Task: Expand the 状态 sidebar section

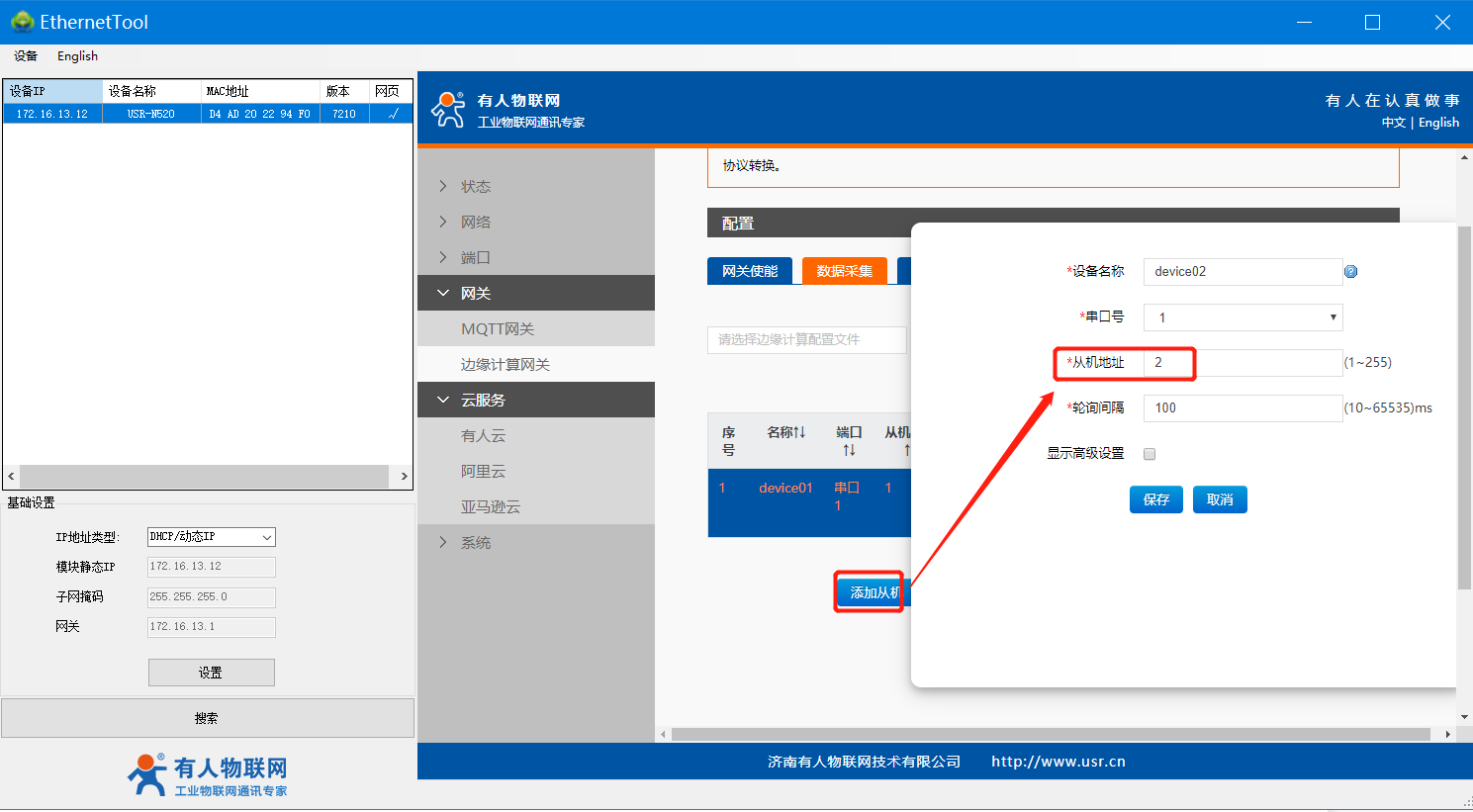Action: pyautogui.click(x=475, y=187)
